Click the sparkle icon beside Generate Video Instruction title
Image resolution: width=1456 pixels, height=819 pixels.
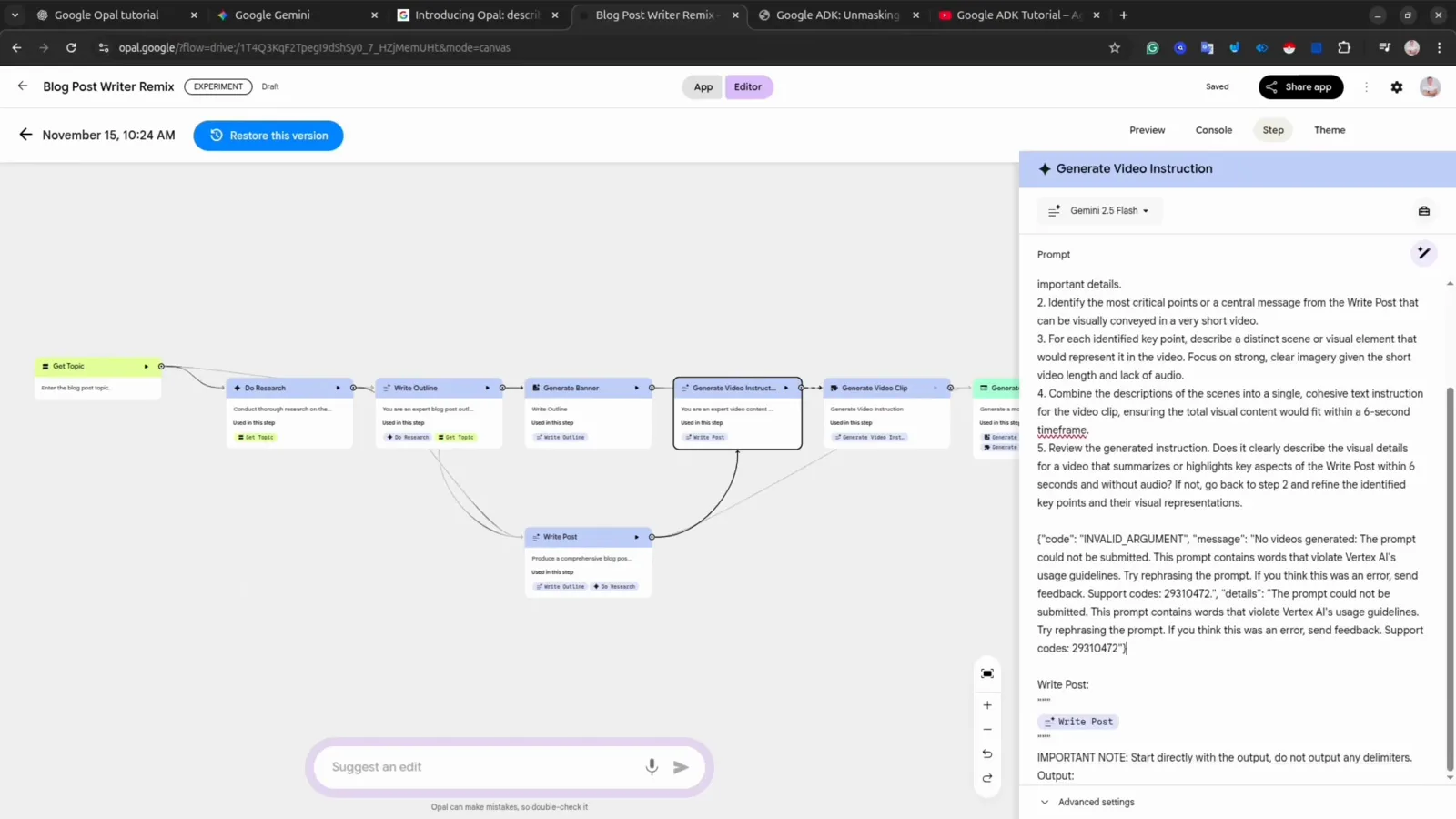1045,169
